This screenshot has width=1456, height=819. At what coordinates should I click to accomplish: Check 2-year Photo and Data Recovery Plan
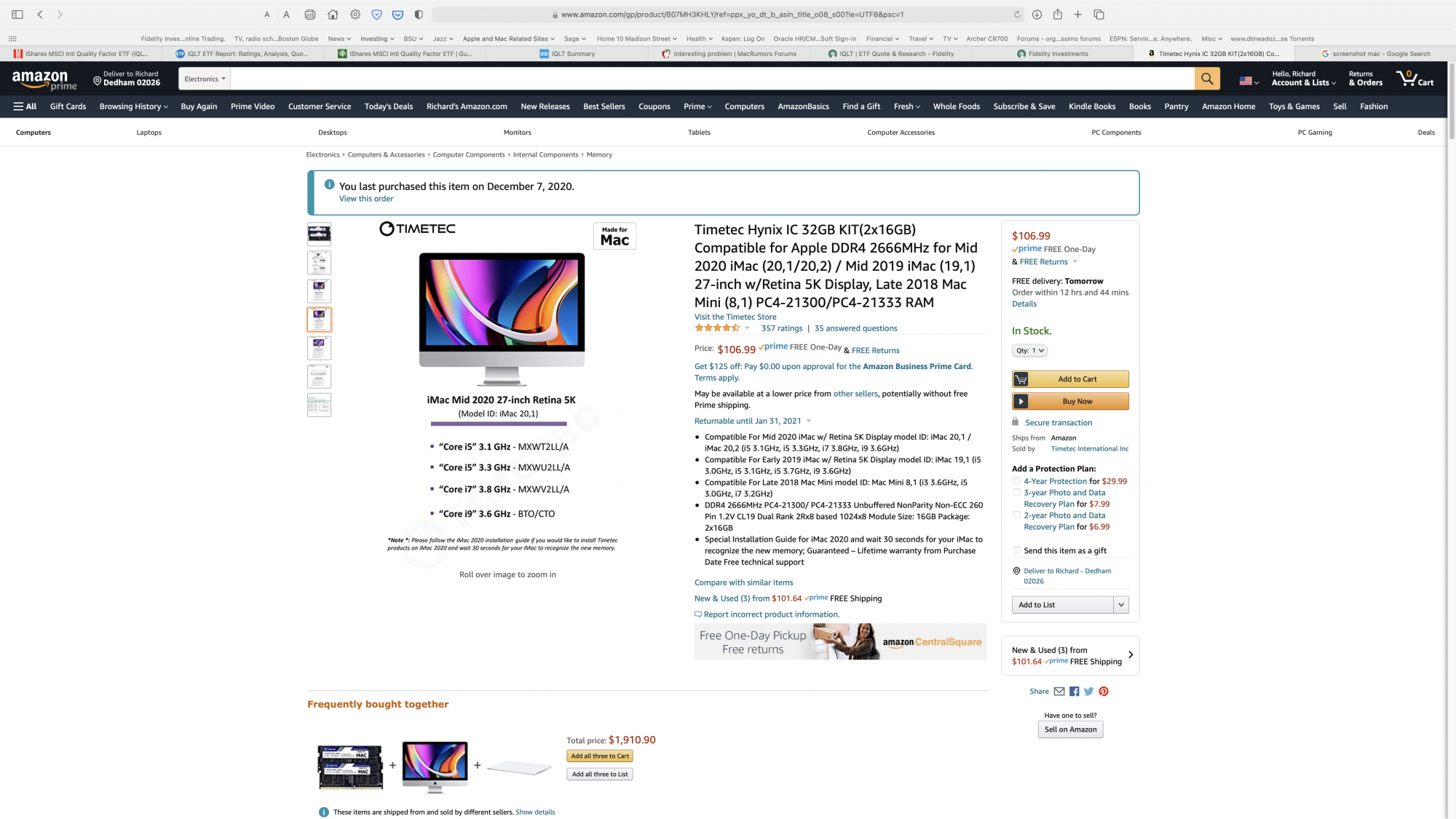1017,515
